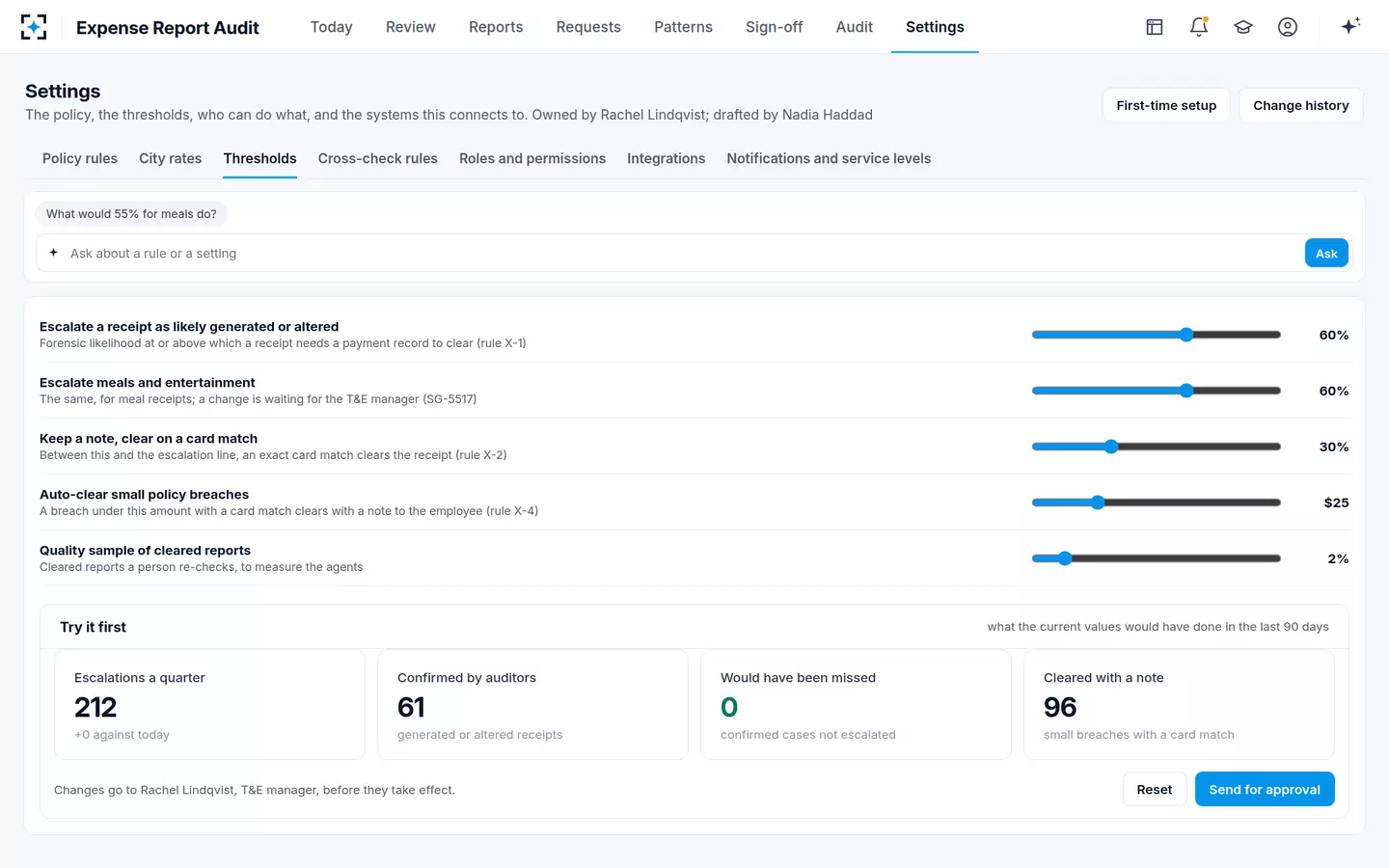The width and height of the screenshot is (1389, 868).
Task: Open the graduation cap learning icon
Action: (x=1243, y=27)
